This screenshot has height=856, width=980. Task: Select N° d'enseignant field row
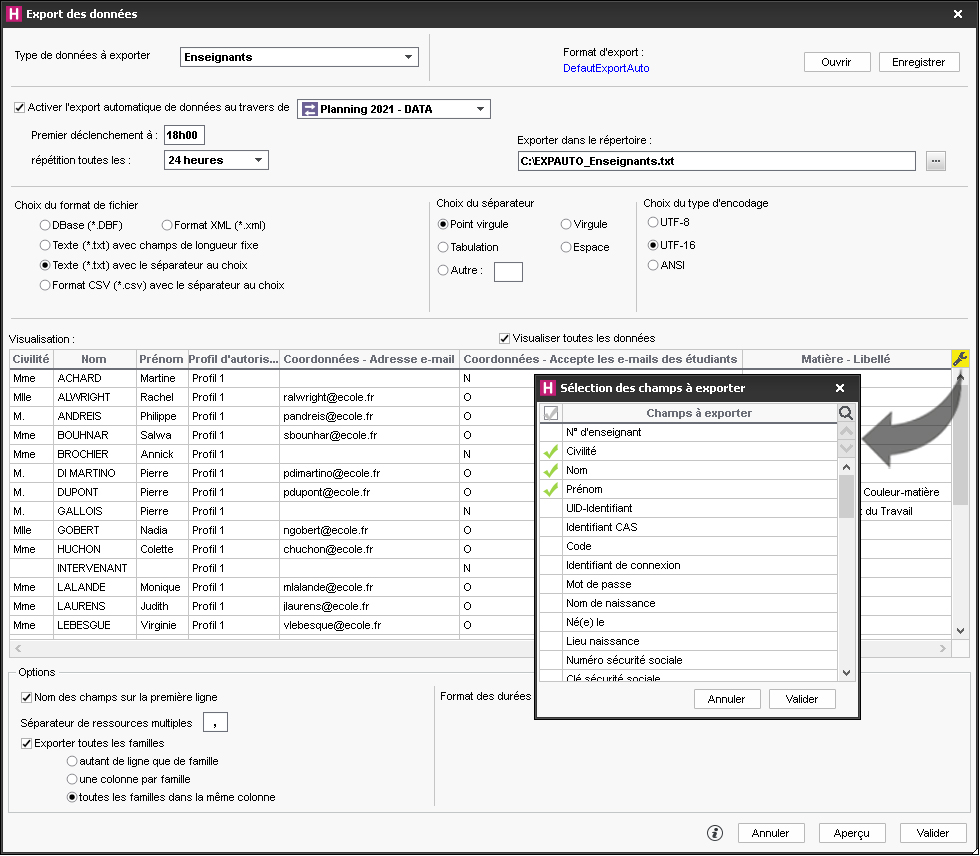tap(688, 432)
